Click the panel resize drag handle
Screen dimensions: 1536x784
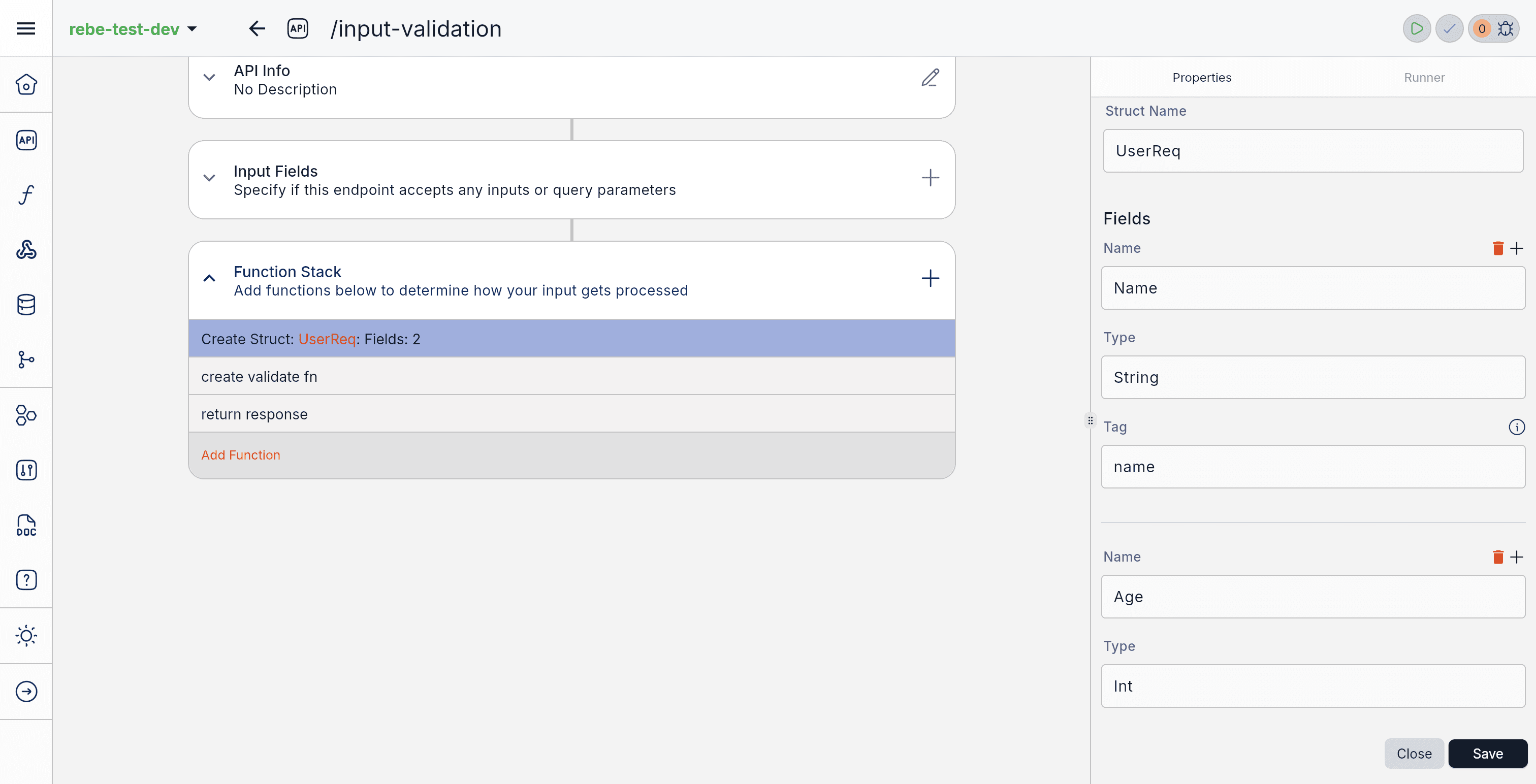pos(1090,420)
